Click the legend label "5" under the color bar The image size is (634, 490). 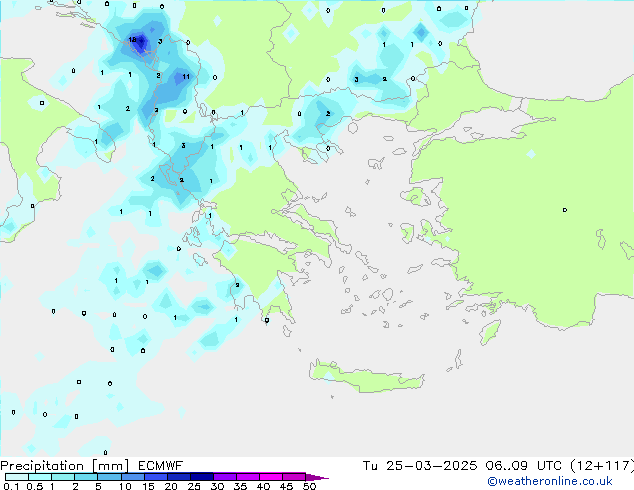click(x=98, y=486)
